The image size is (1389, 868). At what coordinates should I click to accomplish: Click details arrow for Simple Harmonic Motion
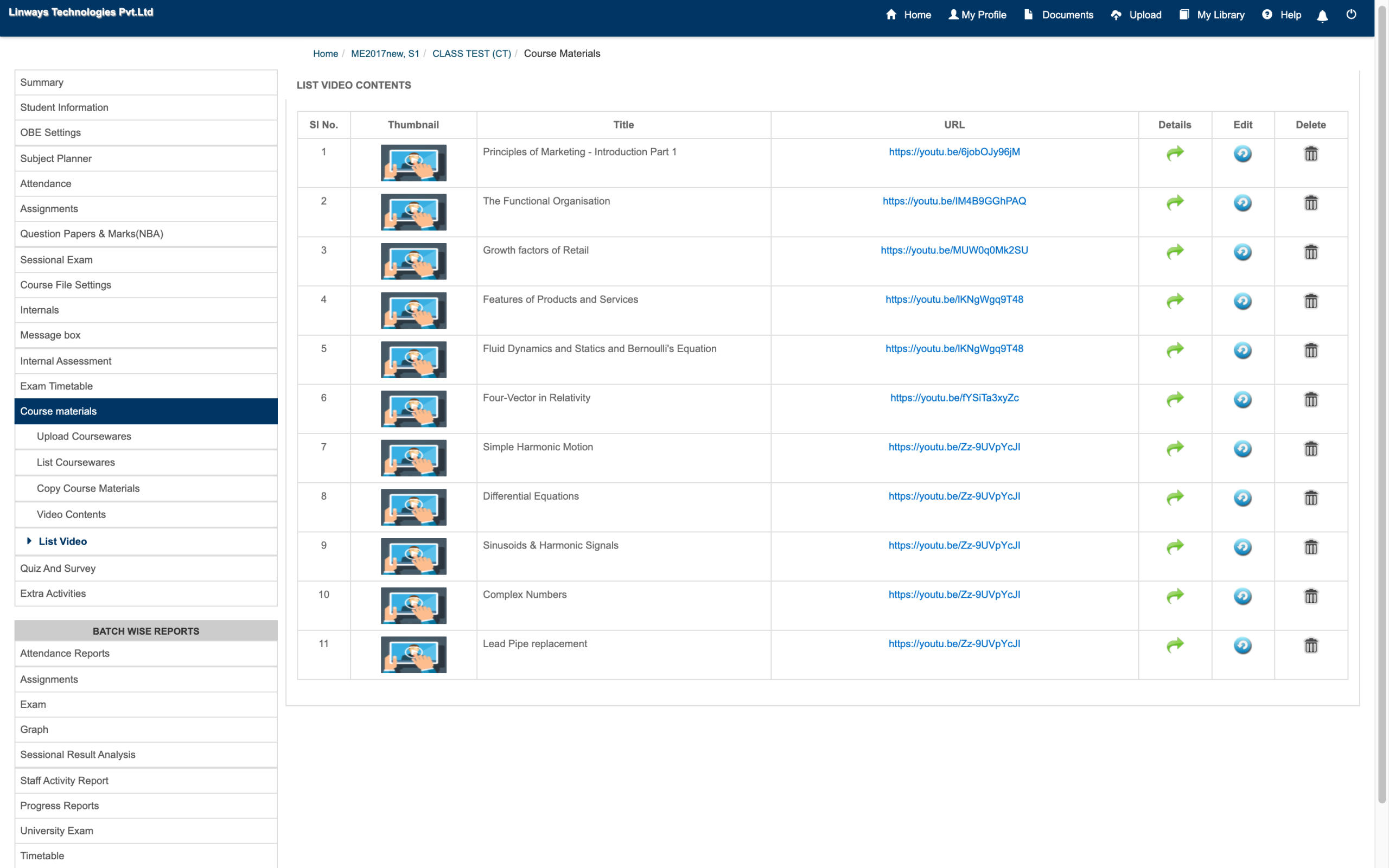[1175, 448]
